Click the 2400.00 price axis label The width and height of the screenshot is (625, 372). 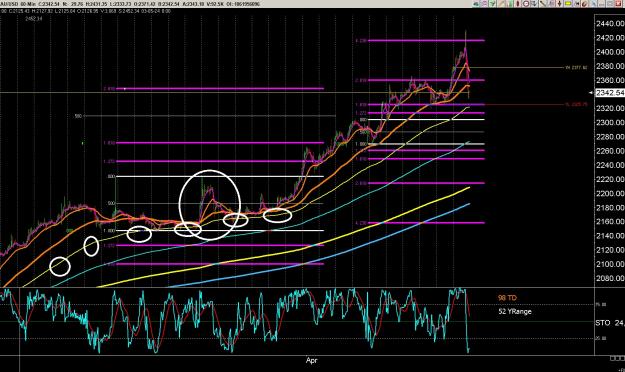click(x=610, y=52)
